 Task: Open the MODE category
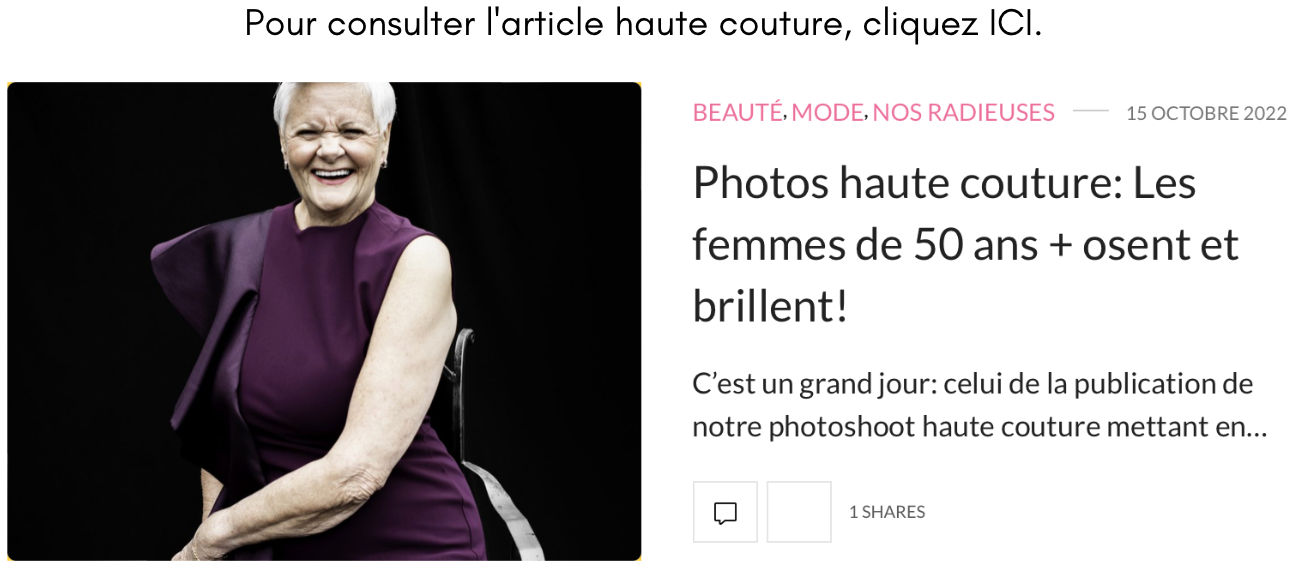pos(828,113)
